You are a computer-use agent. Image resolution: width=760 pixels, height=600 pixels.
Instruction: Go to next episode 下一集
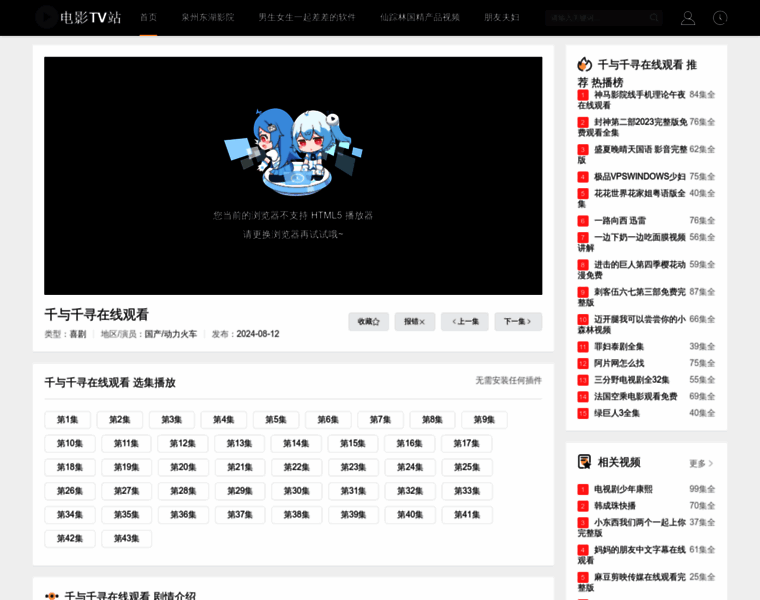click(518, 321)
